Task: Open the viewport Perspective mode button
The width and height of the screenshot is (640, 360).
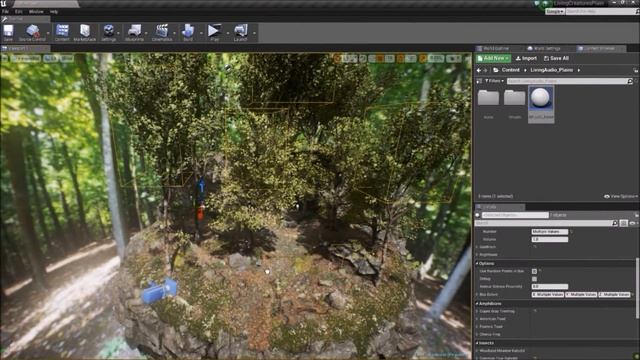Action: pos(25,59)
